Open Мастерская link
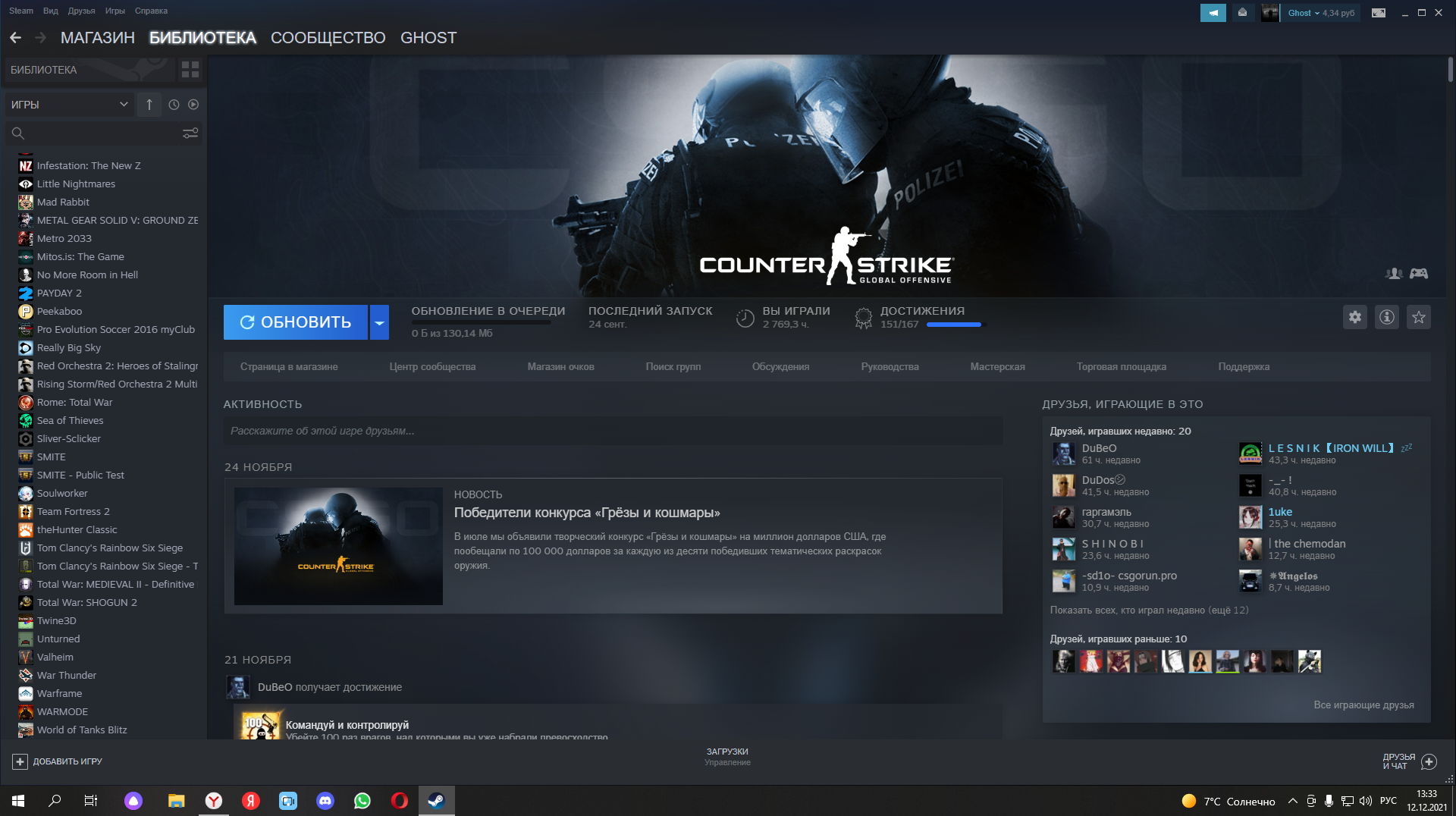Image resolution: width=1456 pixels, height=816 pixels. 997,366
